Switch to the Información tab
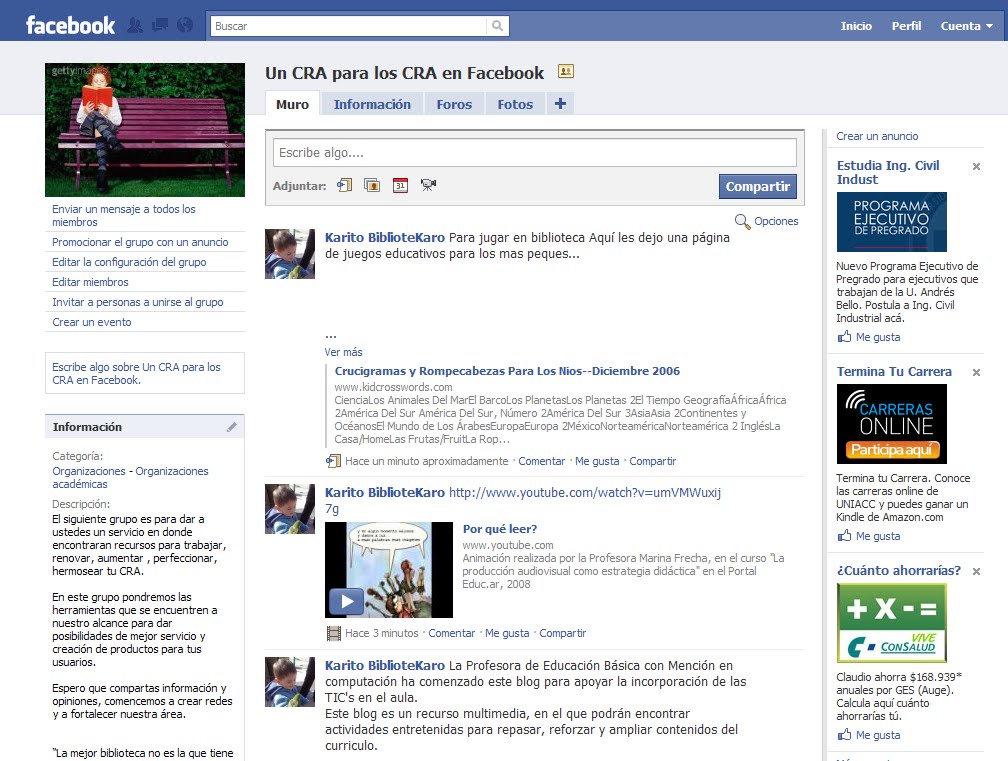 pos(372,104)
